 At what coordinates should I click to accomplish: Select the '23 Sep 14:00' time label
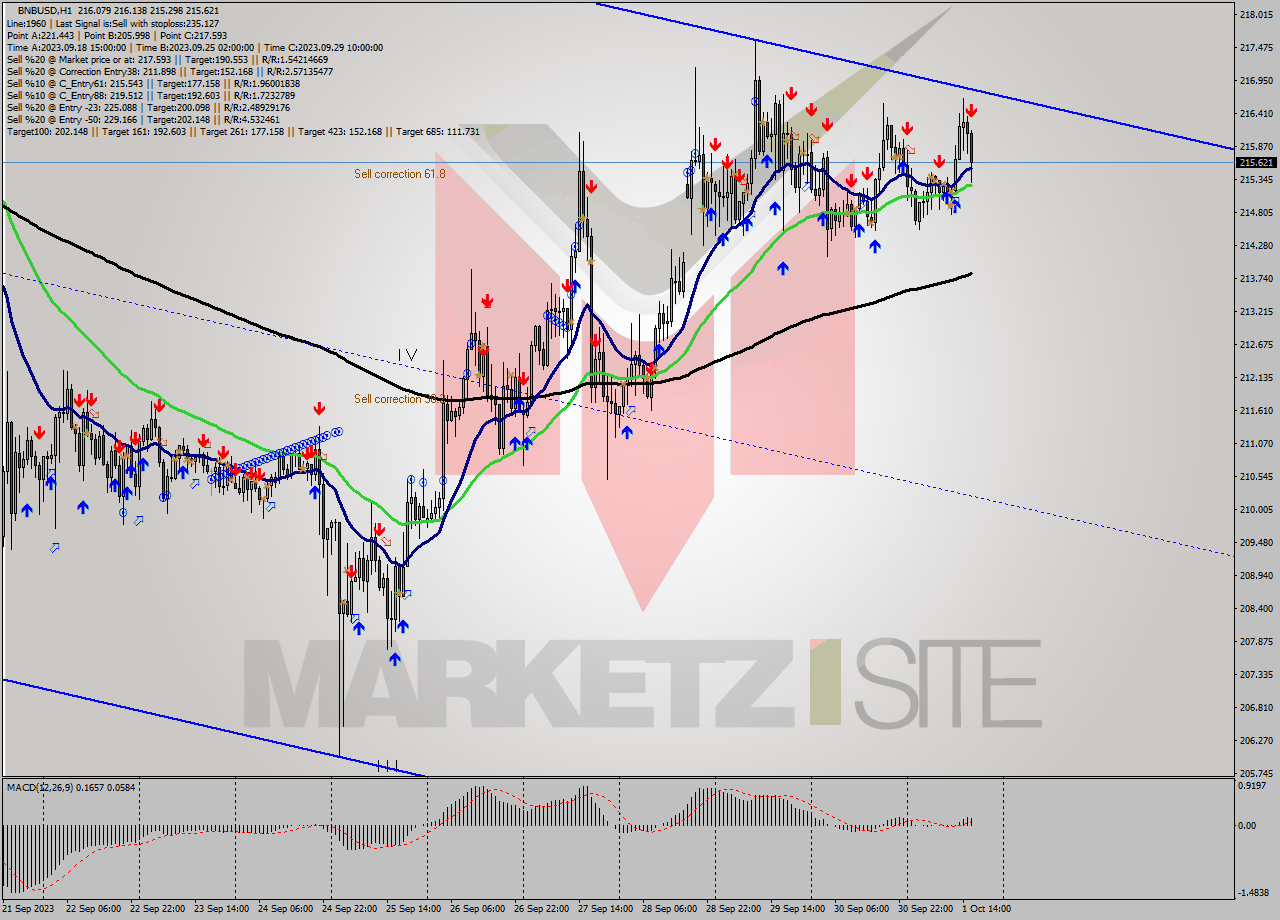click(x=221, y=909)
